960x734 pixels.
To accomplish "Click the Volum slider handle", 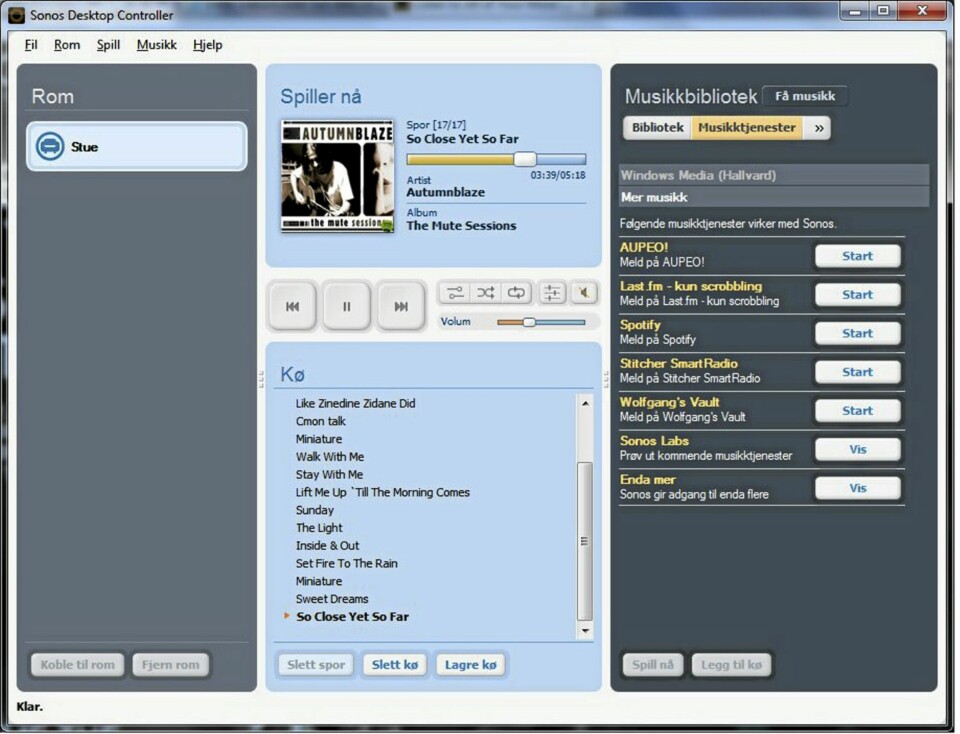I will [x=529, y=322].
